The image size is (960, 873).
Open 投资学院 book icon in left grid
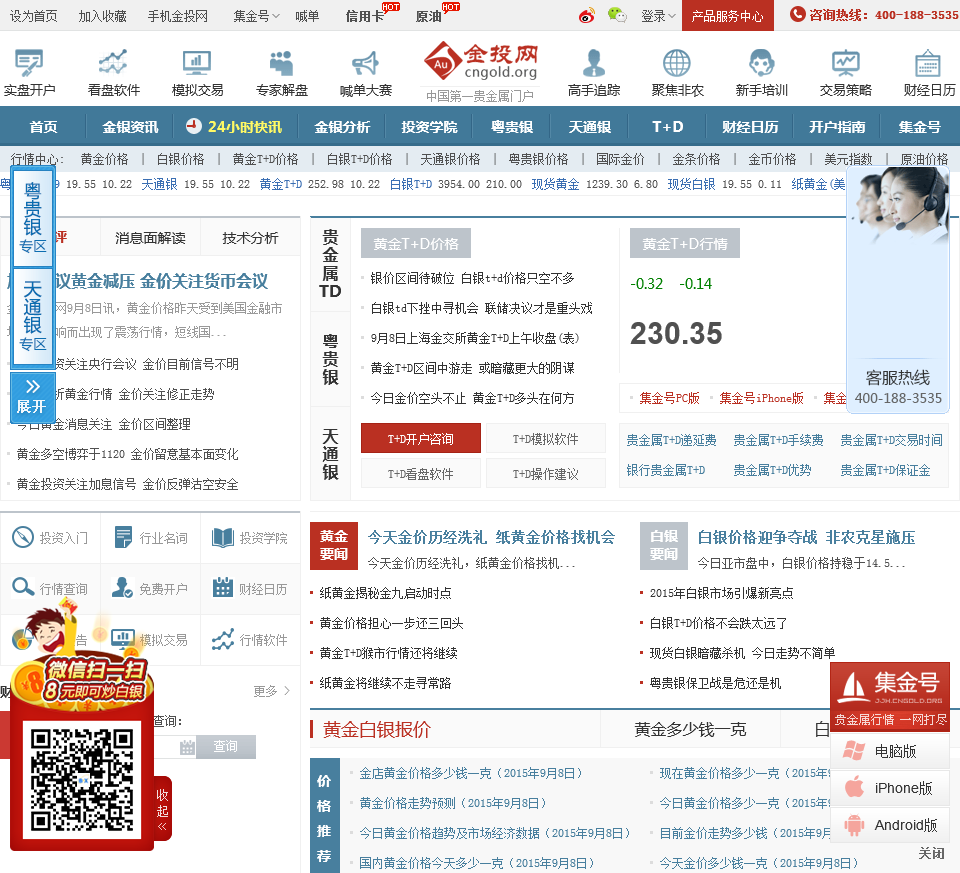(223, 538)
